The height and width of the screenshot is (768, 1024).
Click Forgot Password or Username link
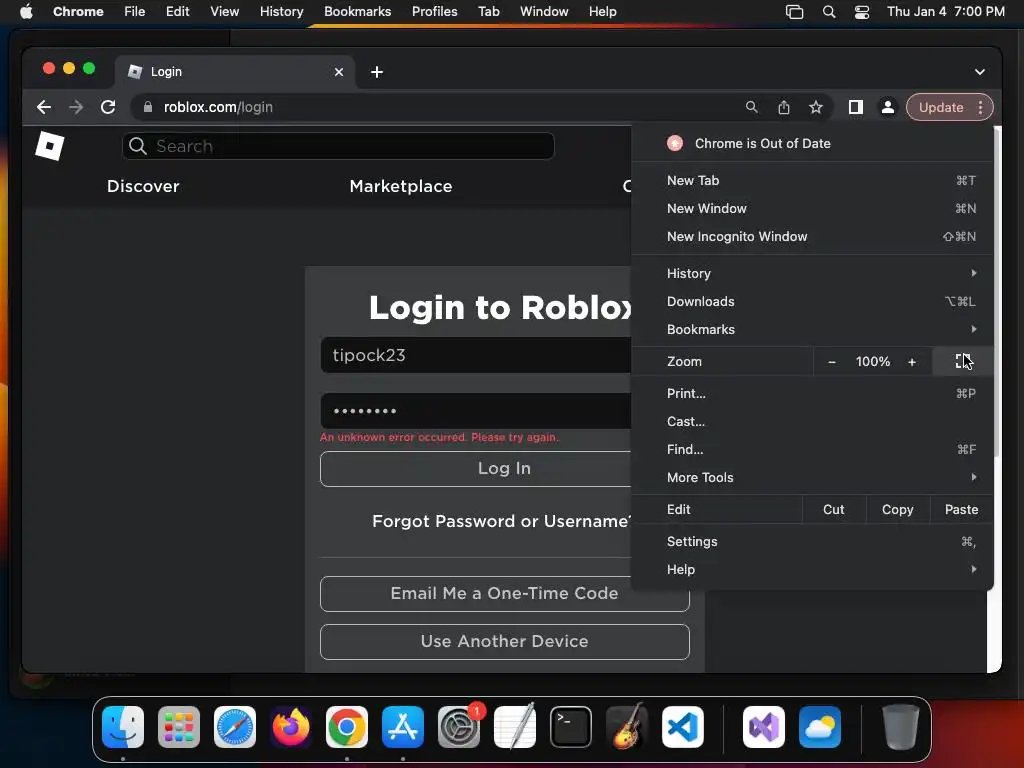coord(502,521)
